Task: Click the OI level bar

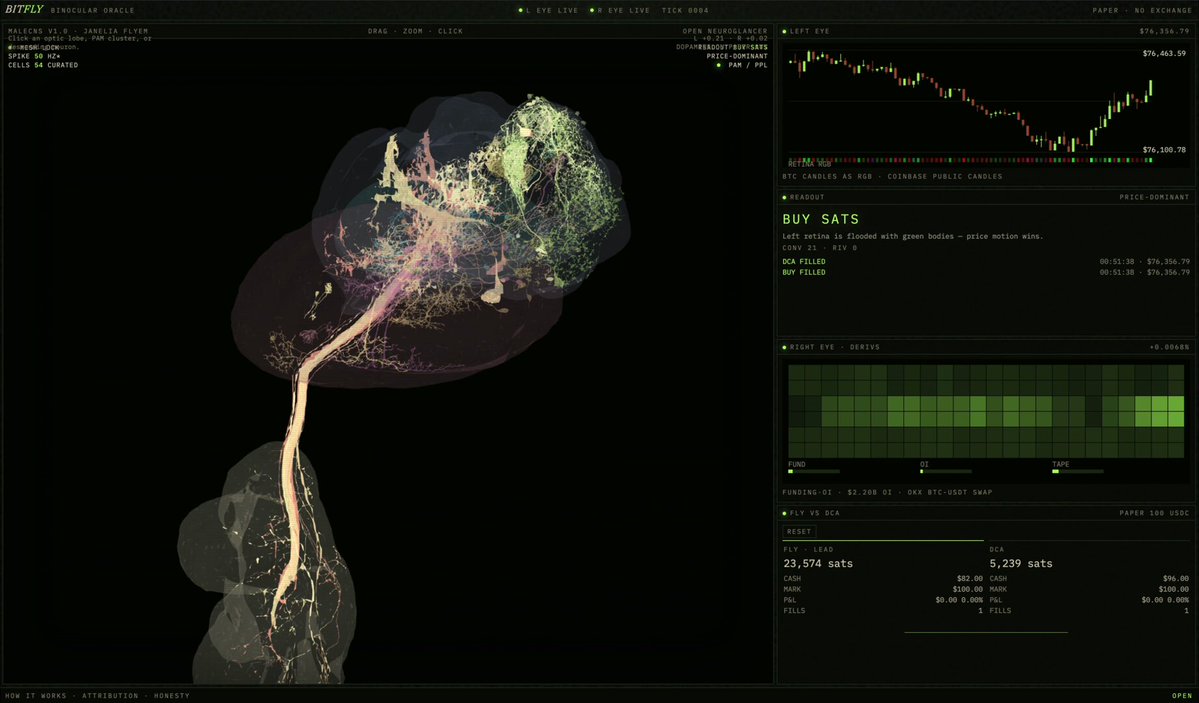Action: (x=946, y=471)
